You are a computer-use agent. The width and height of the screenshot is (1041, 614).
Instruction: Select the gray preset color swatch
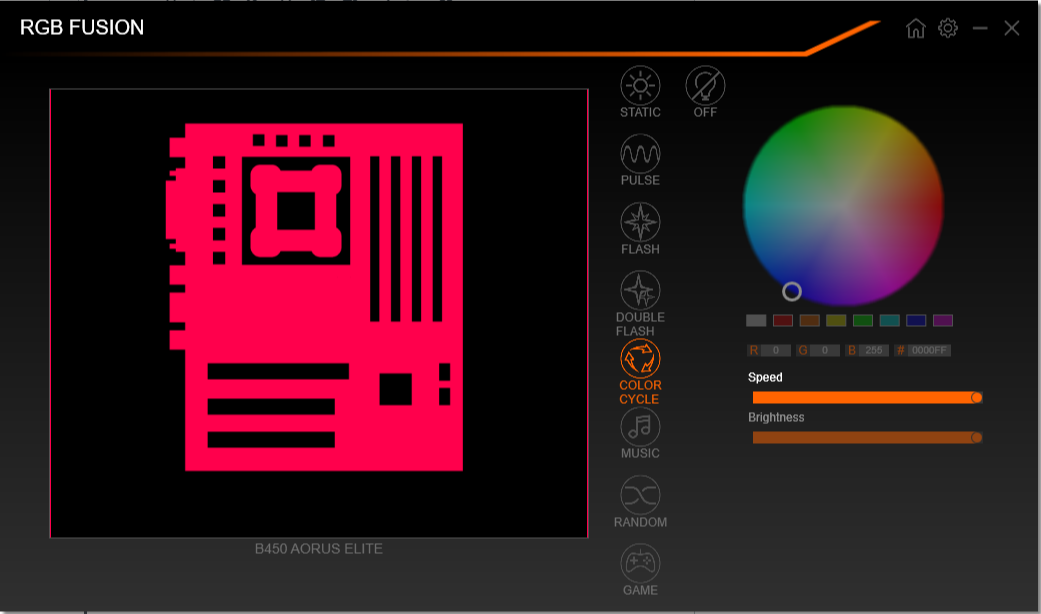756,321
